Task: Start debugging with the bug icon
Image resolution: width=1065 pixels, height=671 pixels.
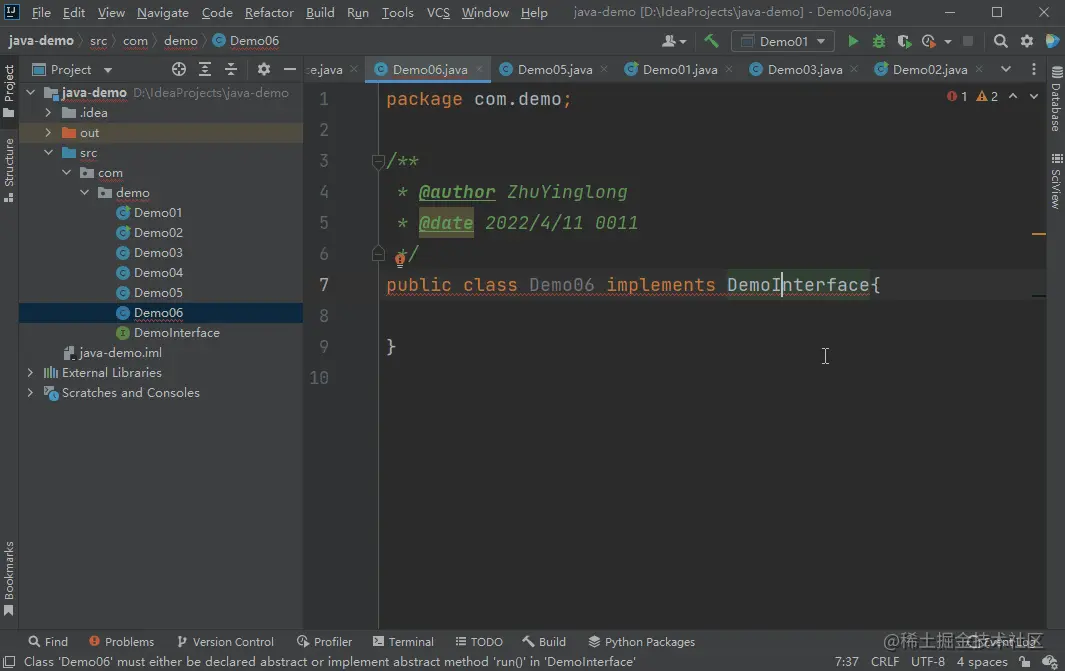Action: tap(878, 41)
